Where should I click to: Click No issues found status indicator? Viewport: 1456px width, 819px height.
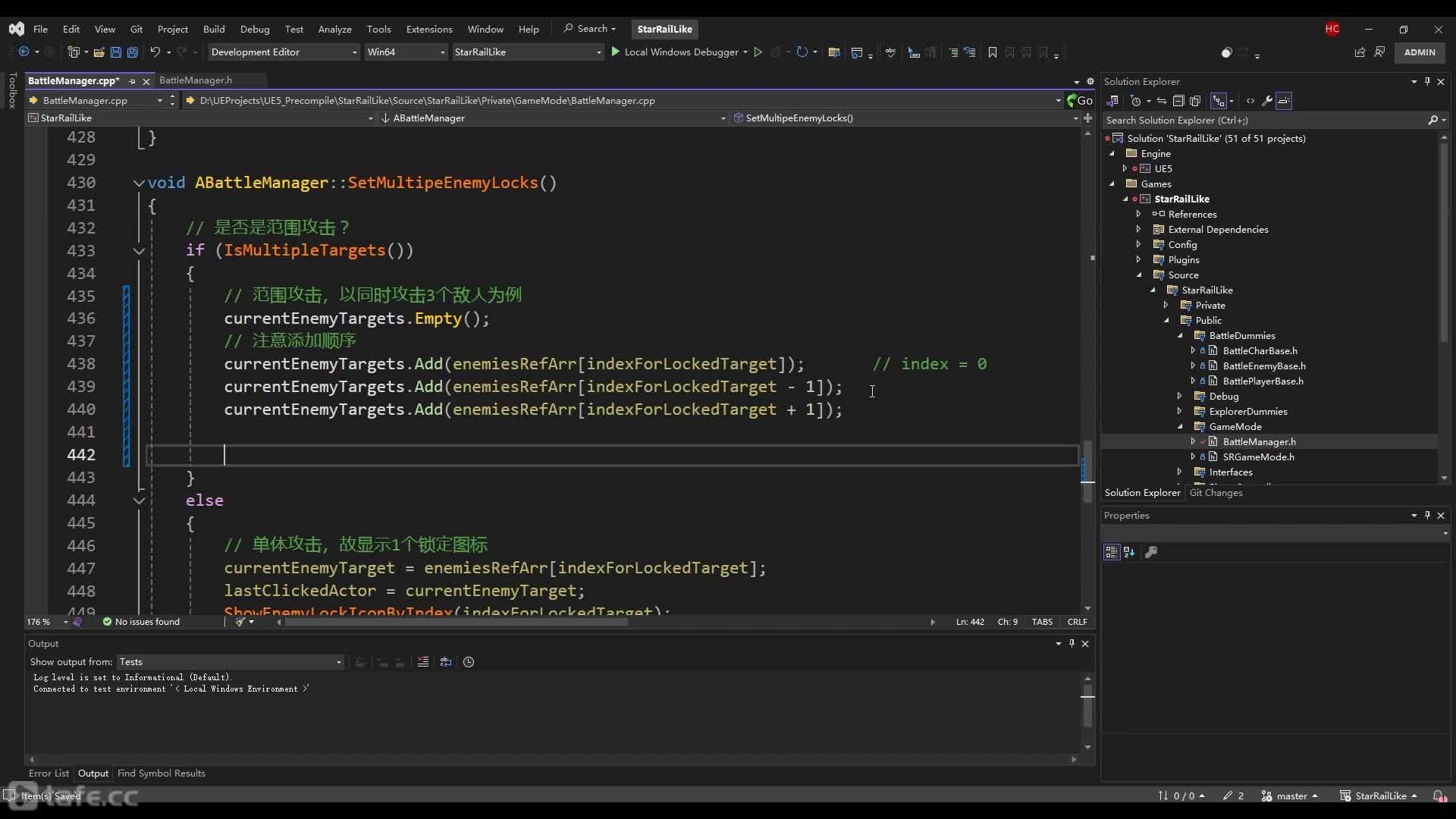coord(141,622)
